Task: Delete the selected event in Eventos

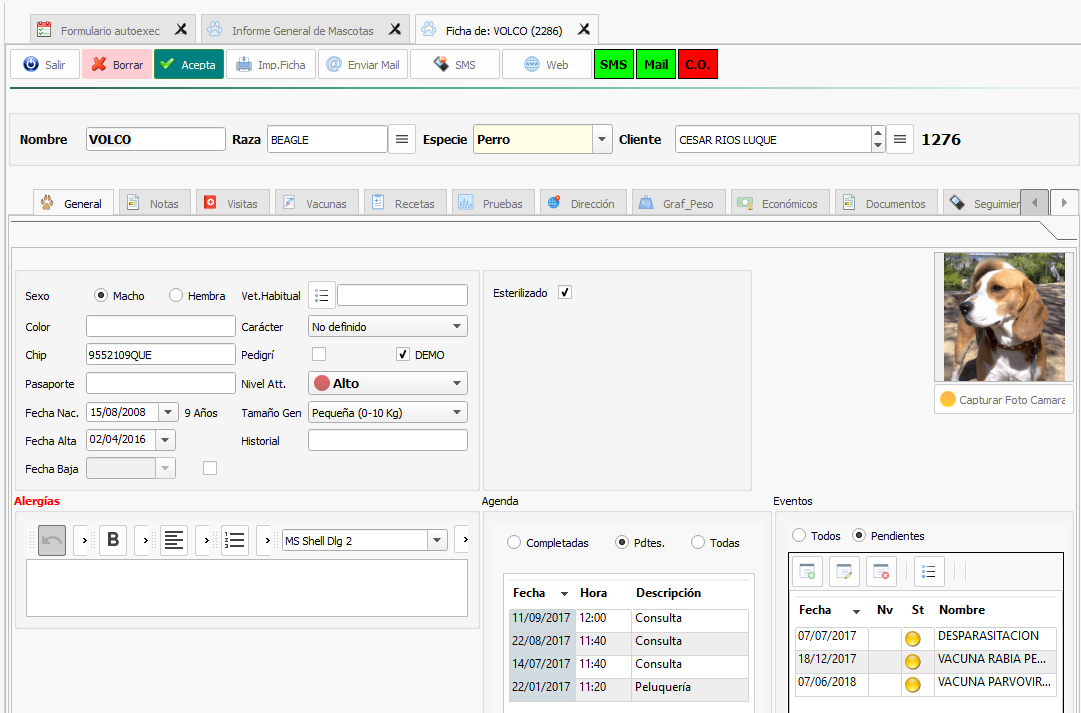Action: point(882,572)
